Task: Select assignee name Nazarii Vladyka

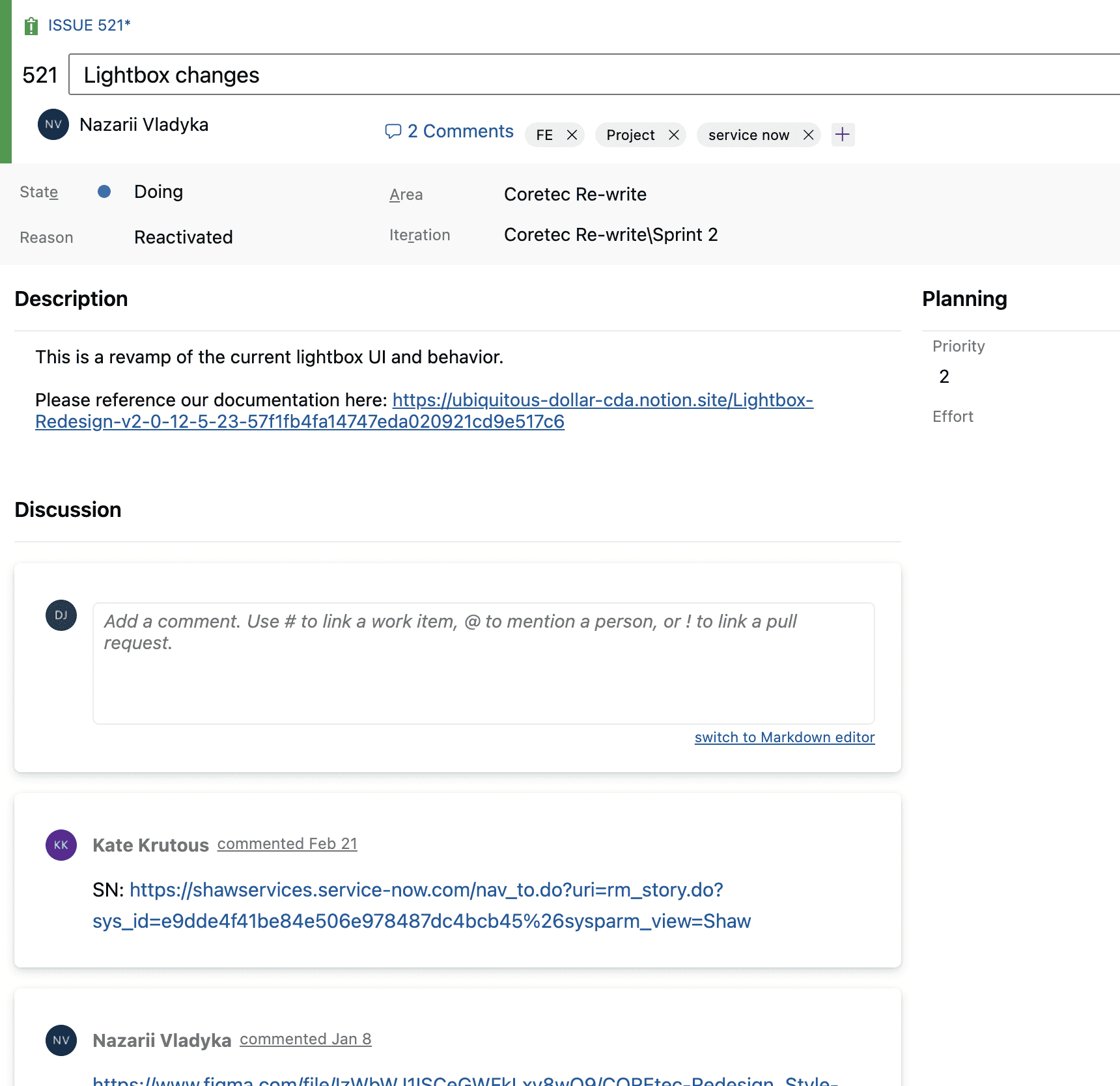Action: (x=144, y=124)
